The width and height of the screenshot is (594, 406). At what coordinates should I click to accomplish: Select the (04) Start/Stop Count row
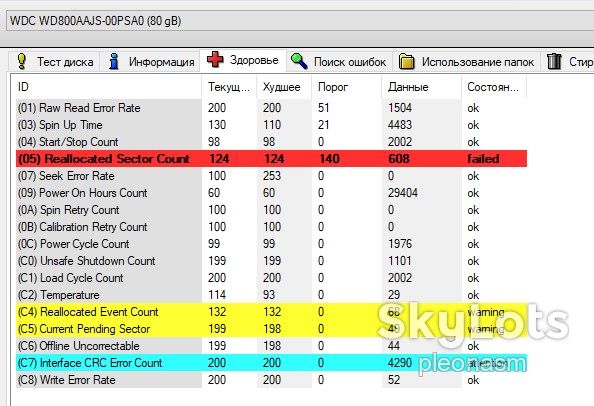tap(271, 142)
